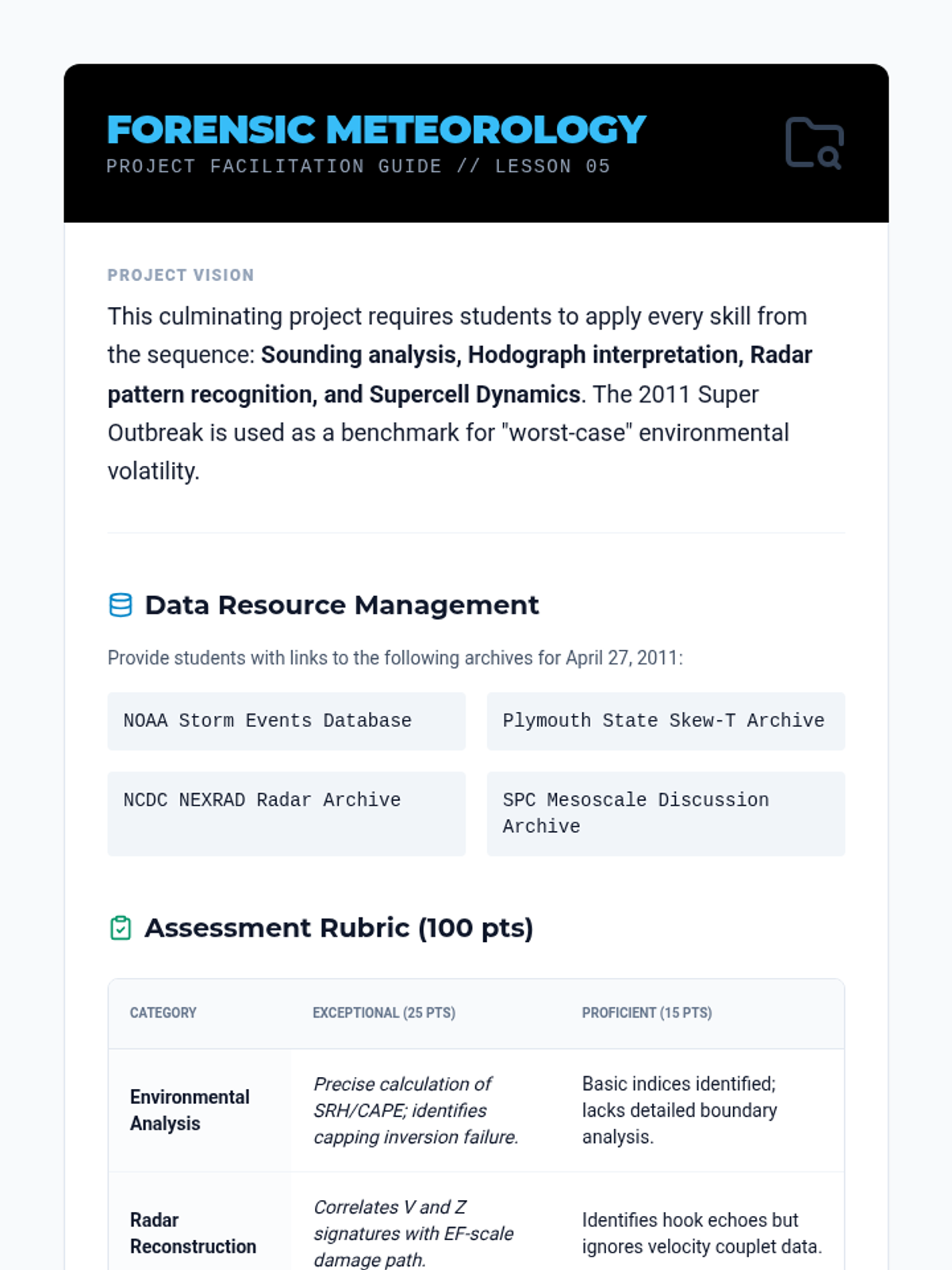
Task: Click the clipboard check icon beside Assessment Rubric
Action: click(121, 927)
